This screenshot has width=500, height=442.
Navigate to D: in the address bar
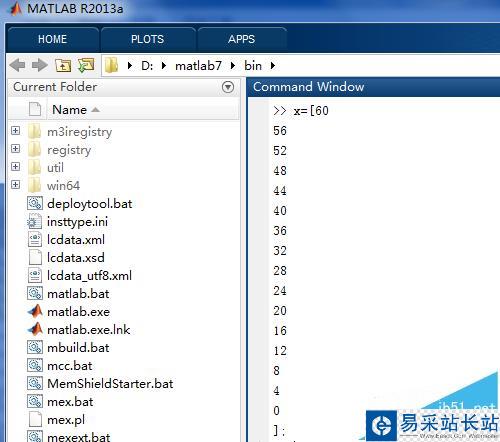[x=147, y=66]
